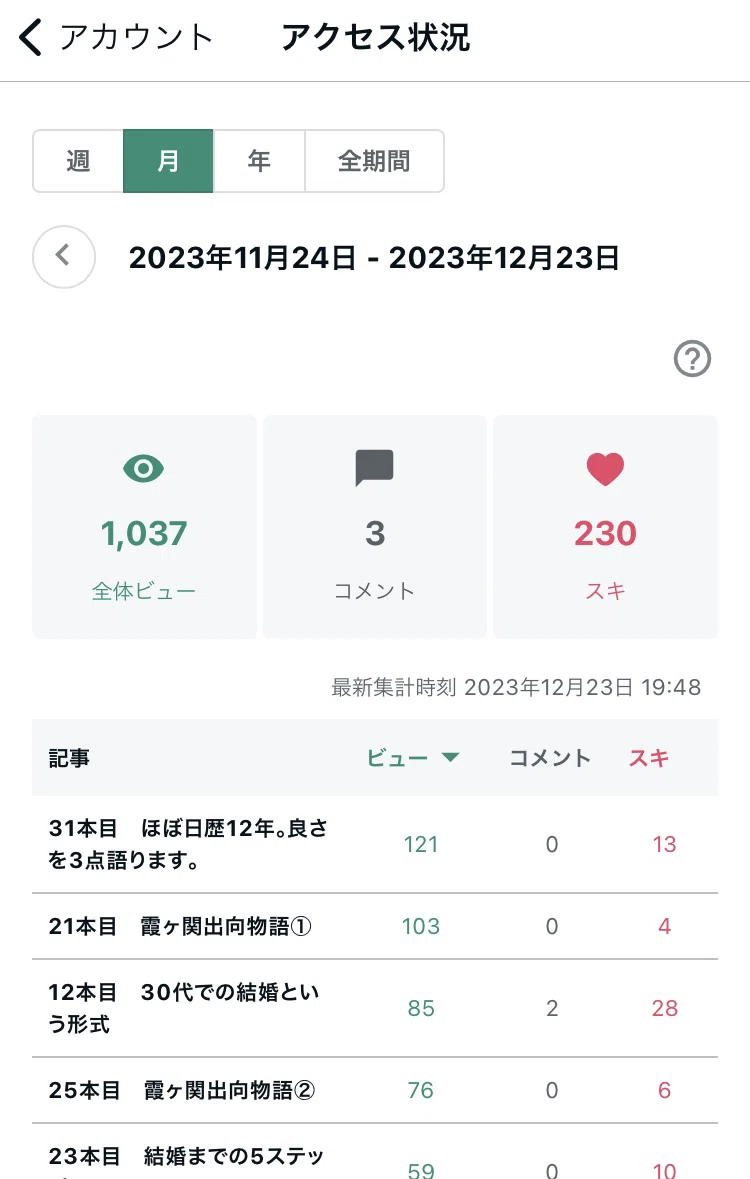
Task: Click the ビュー sort arrow triangle
Action: click(451, 757)
